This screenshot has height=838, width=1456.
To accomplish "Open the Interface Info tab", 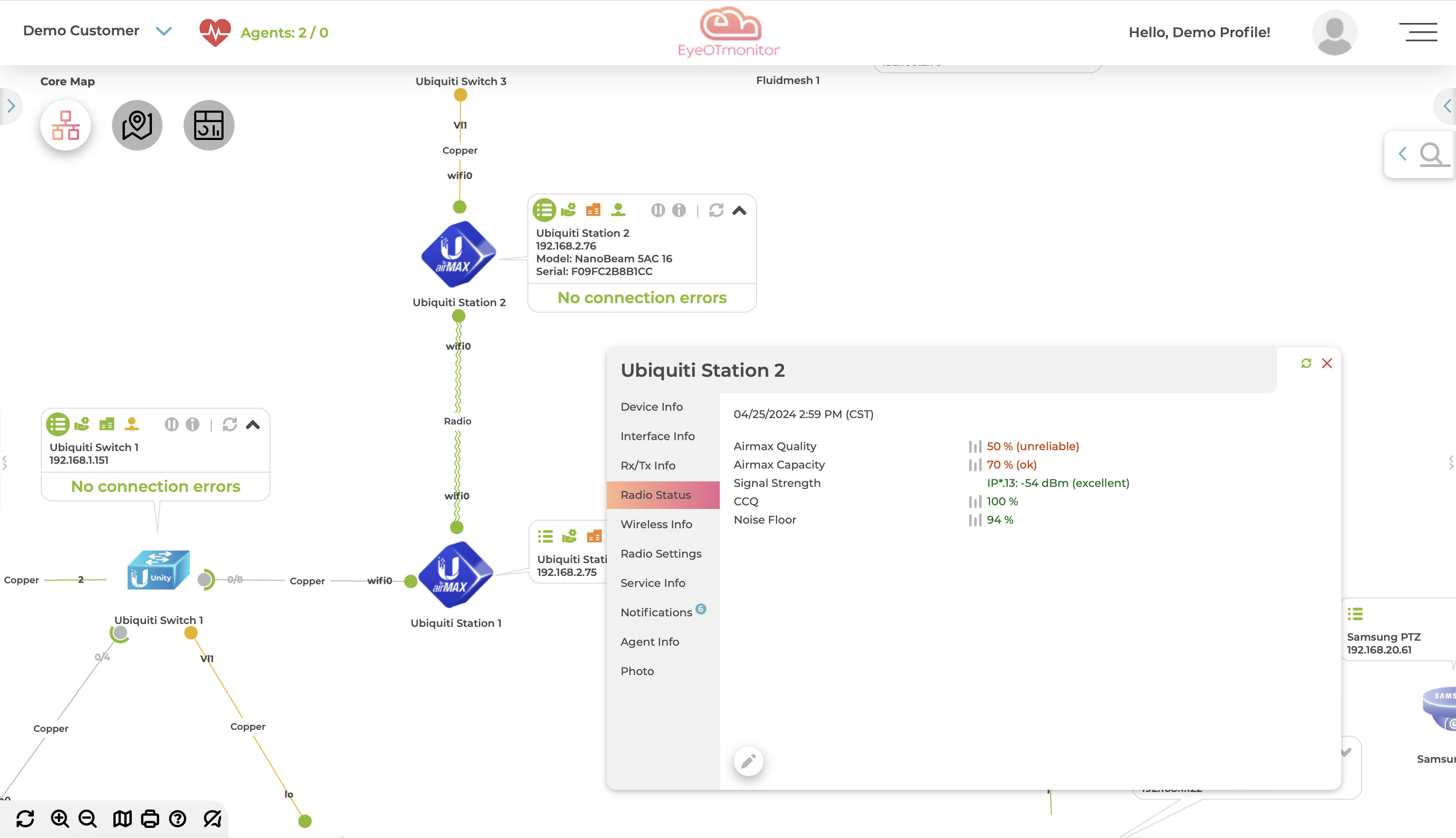I will point(663,436).
